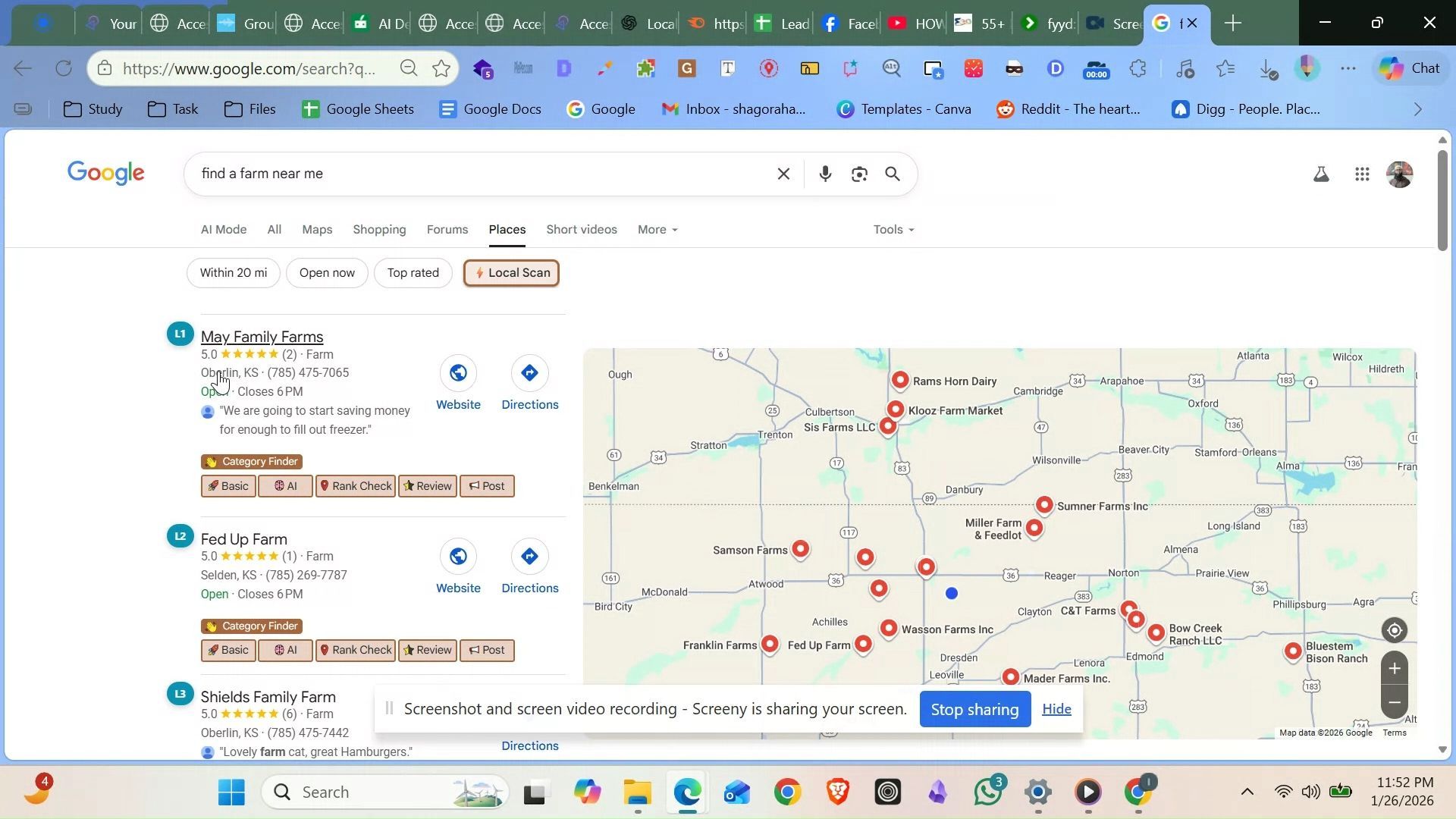Show hidden system tray icons chevron
Screen dimensions: 1456x819
pyautogui.click(x=1247, y=792)
